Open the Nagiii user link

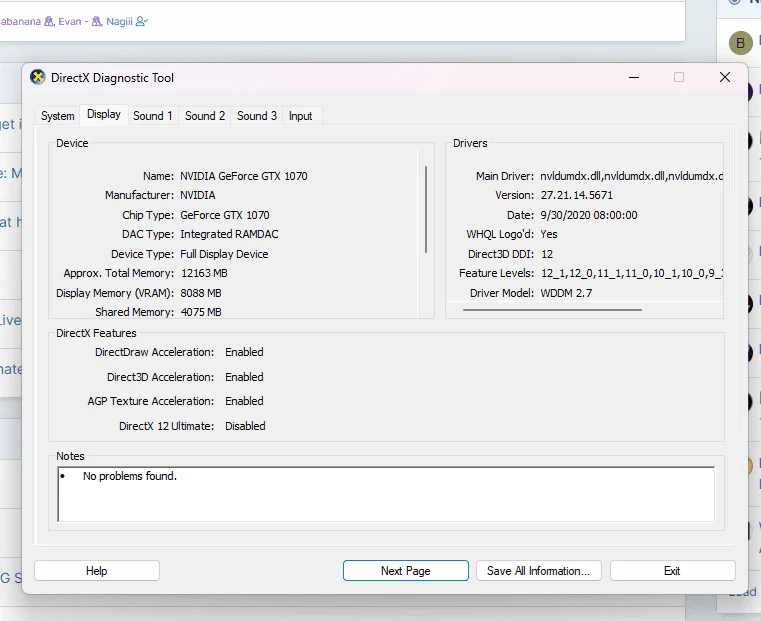coord(119,21)
